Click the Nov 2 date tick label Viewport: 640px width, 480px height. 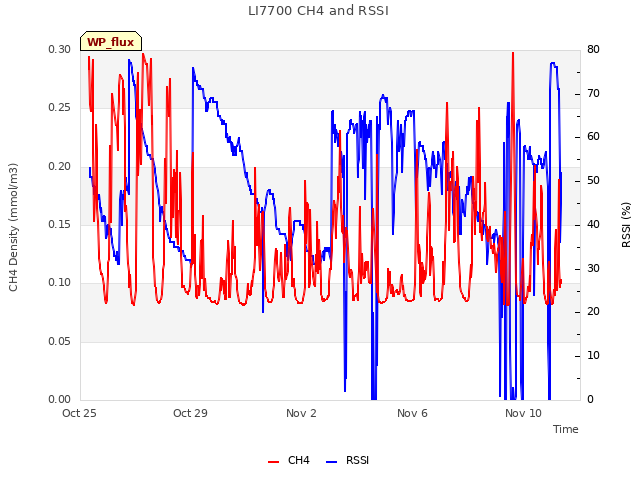click(x=301, y=413)
